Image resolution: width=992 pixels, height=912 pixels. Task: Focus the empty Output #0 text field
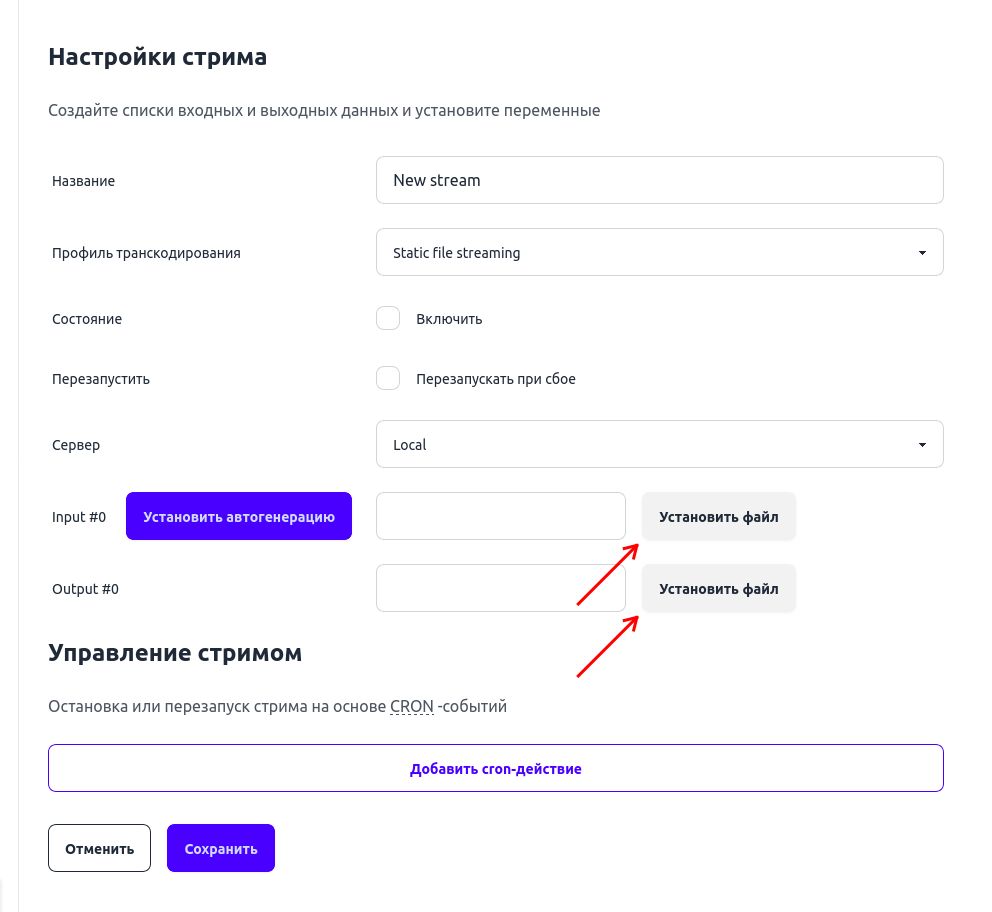pyautogui.click(x=500, y=588)
